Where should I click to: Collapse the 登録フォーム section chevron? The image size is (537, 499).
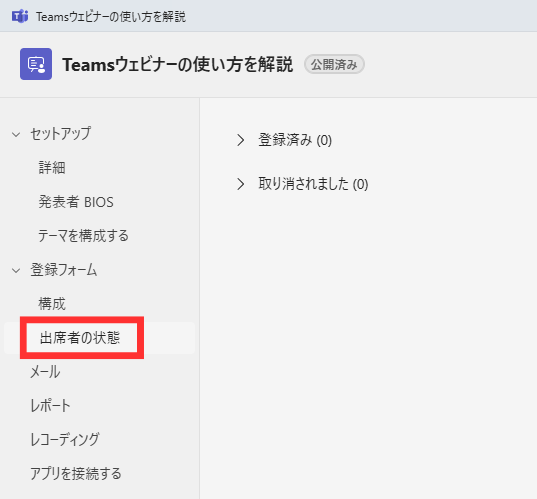pyautogui.click(x=16, y=271)
